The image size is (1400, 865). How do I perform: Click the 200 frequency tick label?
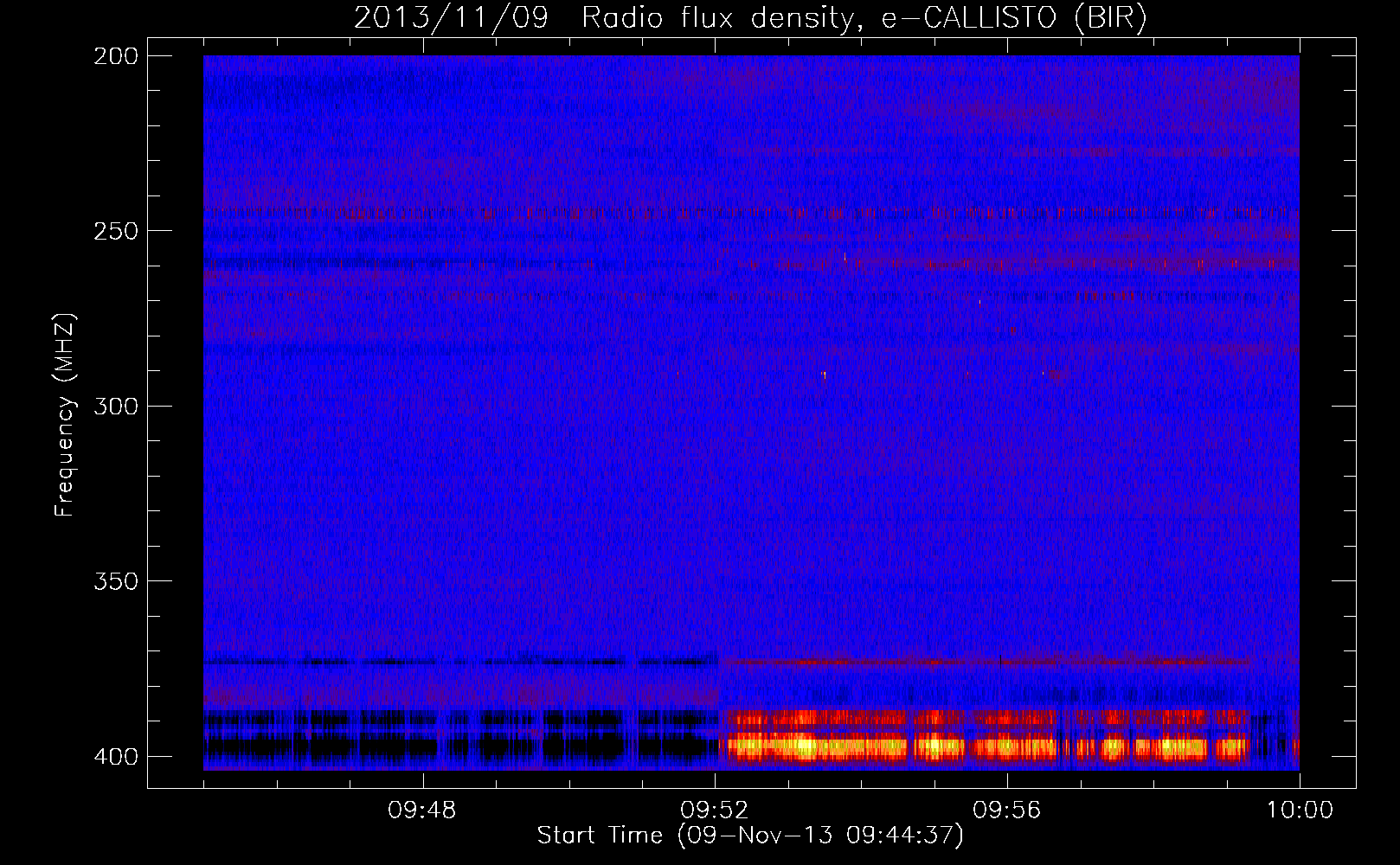tap(116, 56)
